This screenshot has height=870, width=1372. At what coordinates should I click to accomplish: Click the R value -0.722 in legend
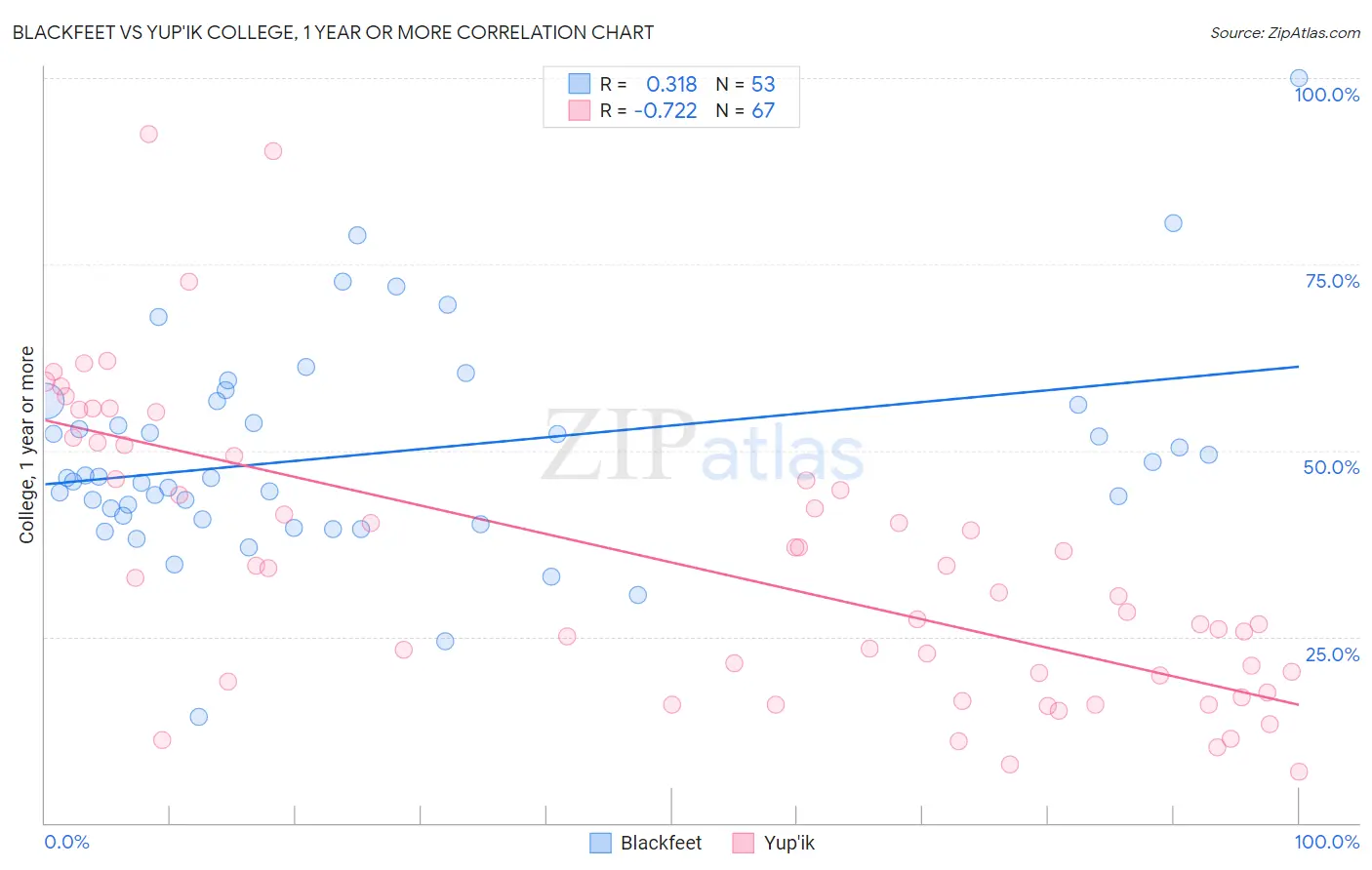[666, 110]
